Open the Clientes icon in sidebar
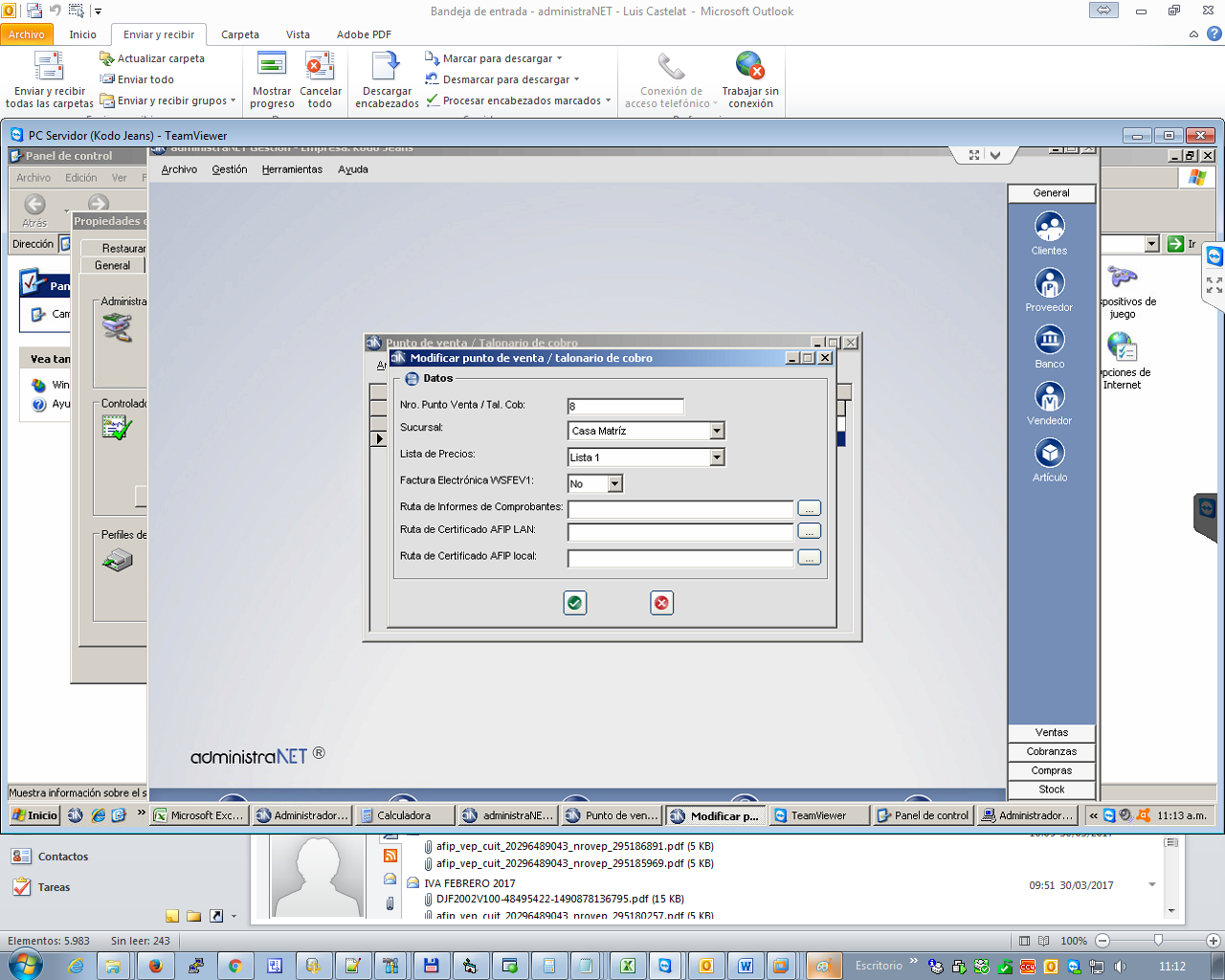Viewport: 1225px width, 980px height. click(1049, 227)
